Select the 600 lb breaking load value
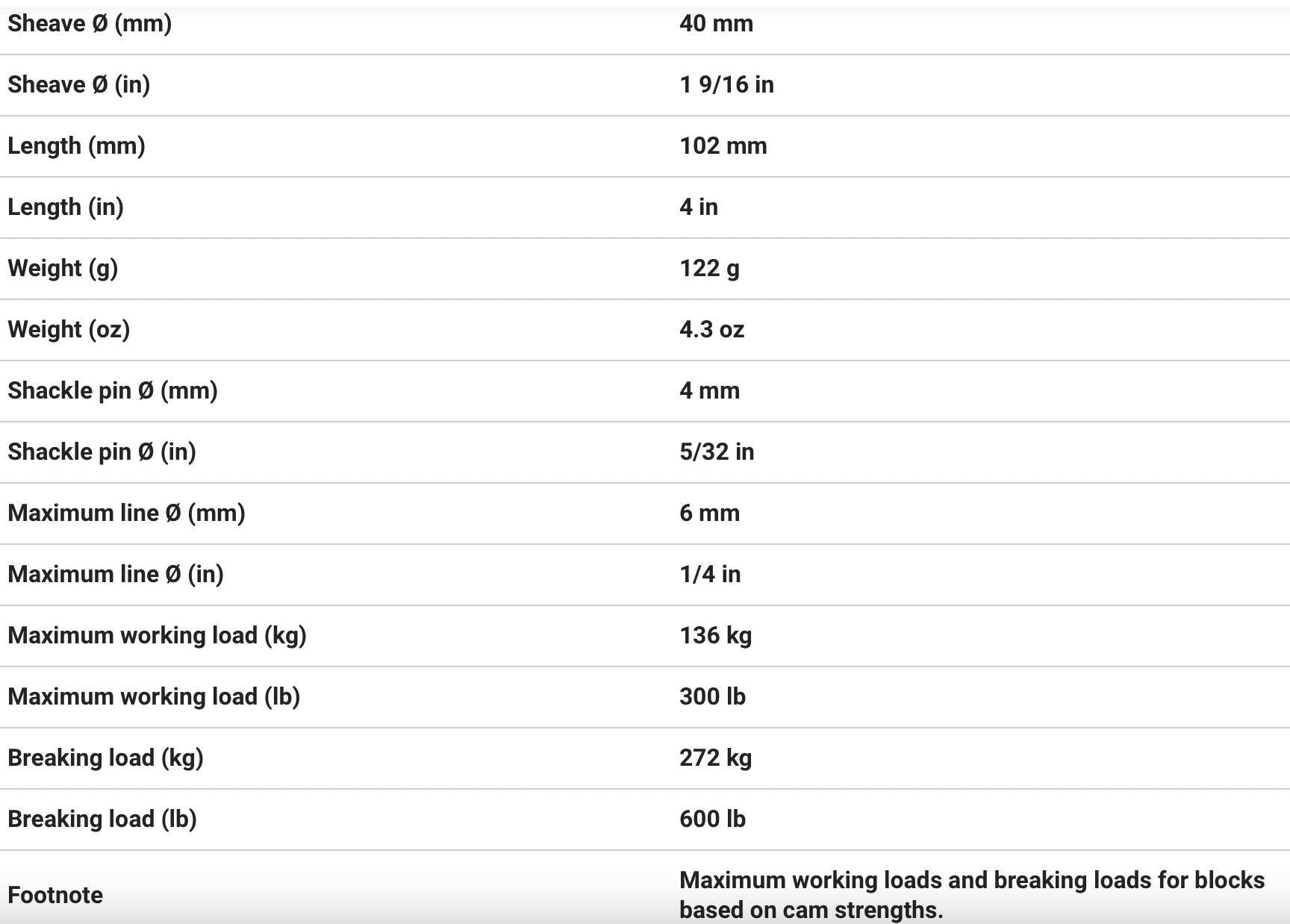1290x924 pixels. coord(712,820)
